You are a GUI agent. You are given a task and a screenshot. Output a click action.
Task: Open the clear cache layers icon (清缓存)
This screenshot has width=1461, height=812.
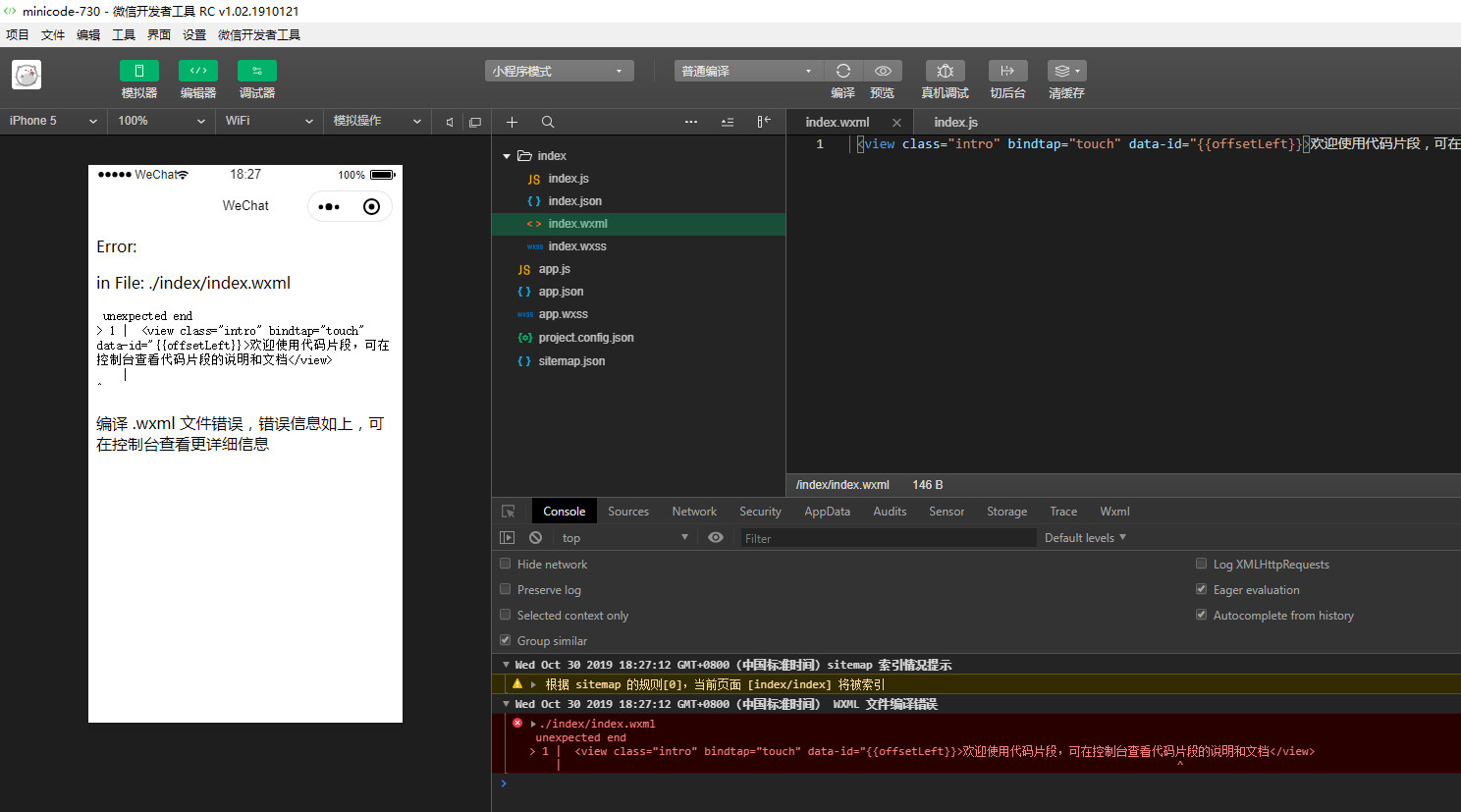tap(1066, 71)
